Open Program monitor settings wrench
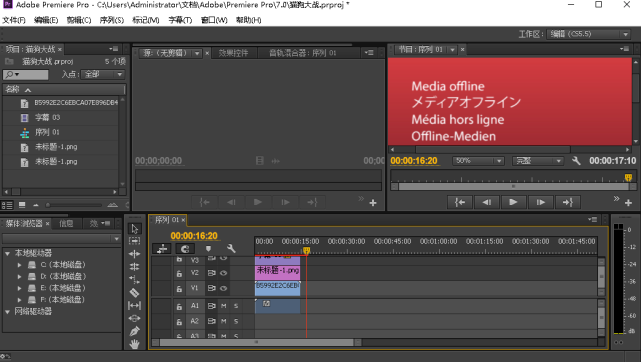Image resolution: width=641 pixels, height=362 pixels. pos(576,161)
